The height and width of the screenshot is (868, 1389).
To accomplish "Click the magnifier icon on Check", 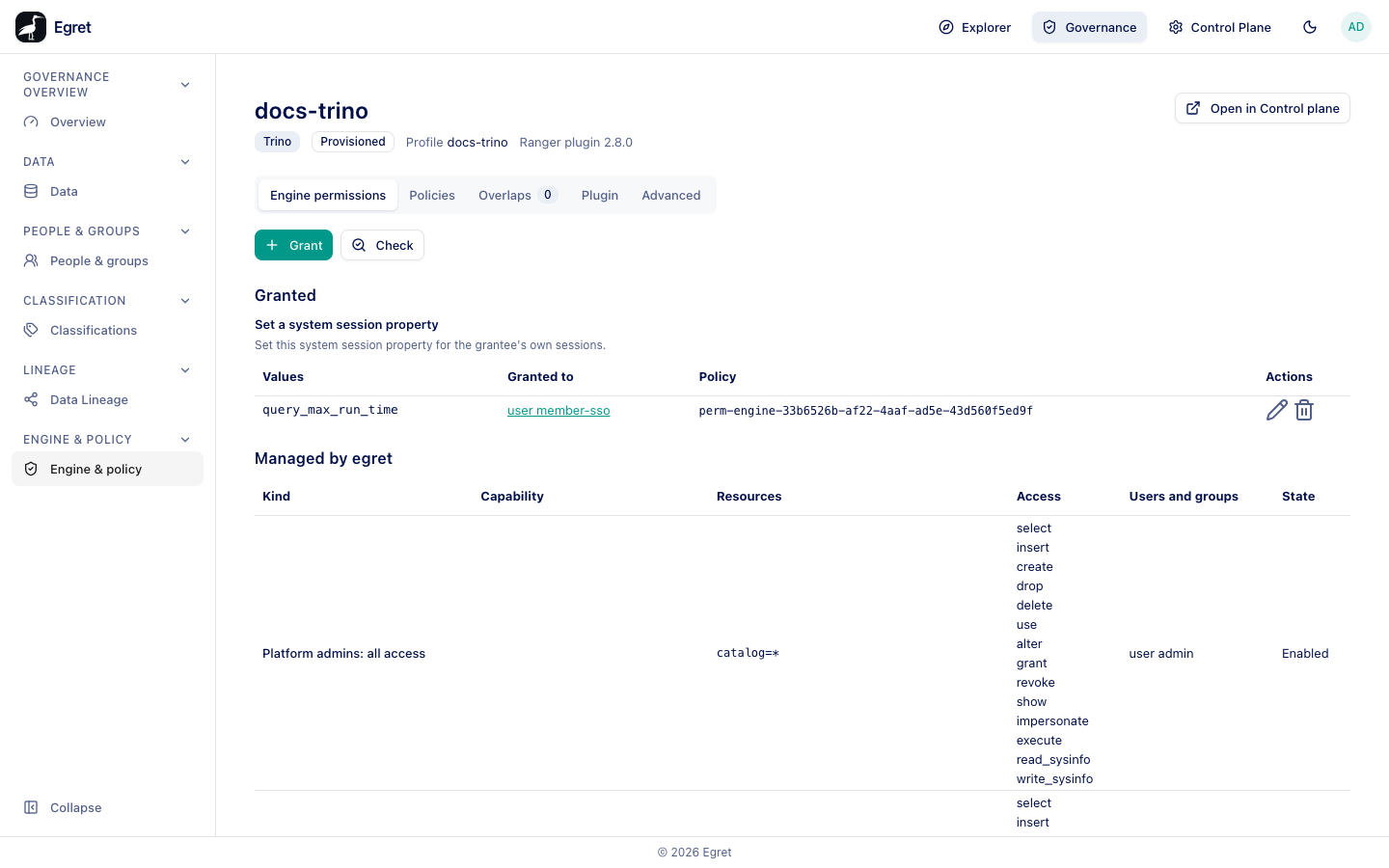I will pyautogui.click(x=359, y=245).
